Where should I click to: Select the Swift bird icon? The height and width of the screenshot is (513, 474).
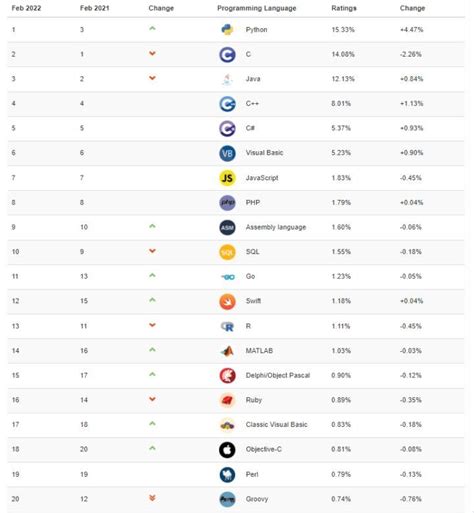[x=227, y=301]
